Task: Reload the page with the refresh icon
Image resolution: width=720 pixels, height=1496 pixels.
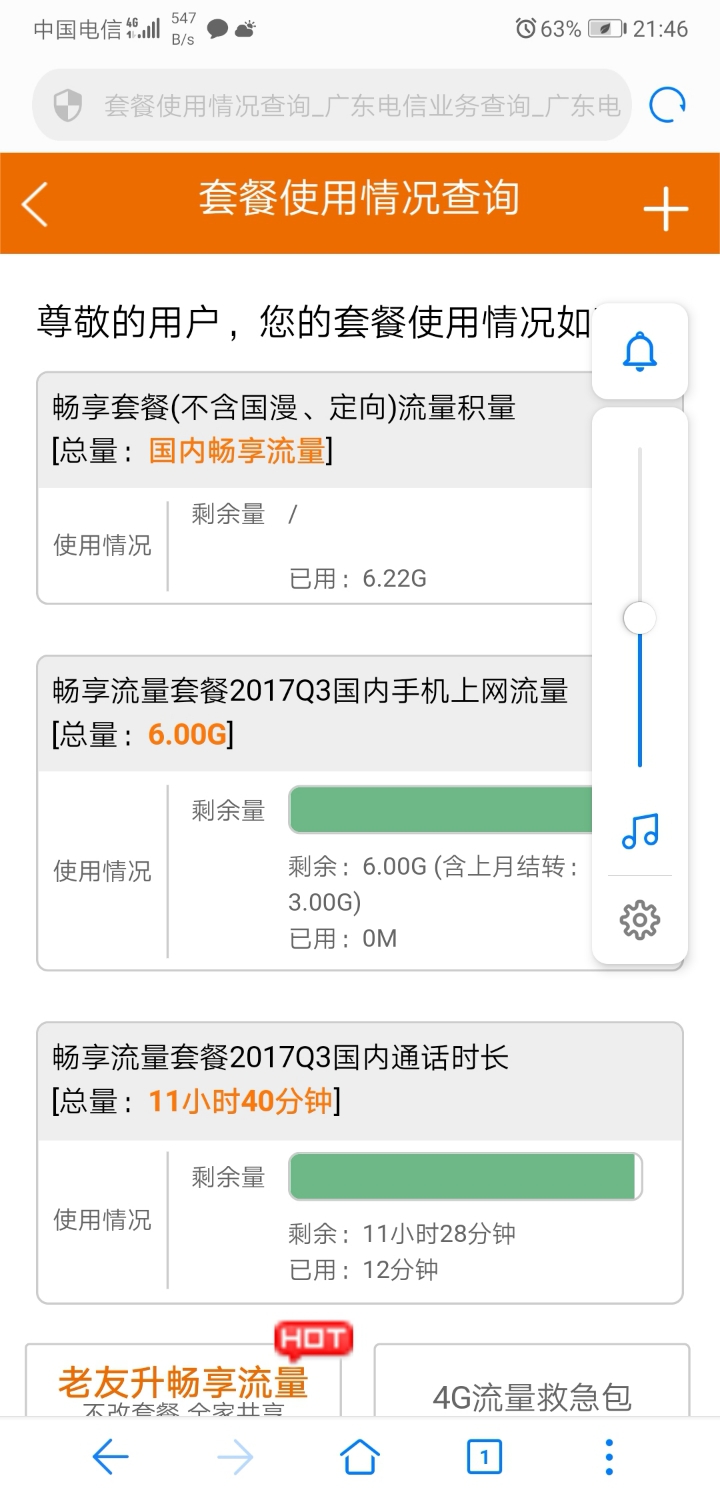Action: point(667,105)
